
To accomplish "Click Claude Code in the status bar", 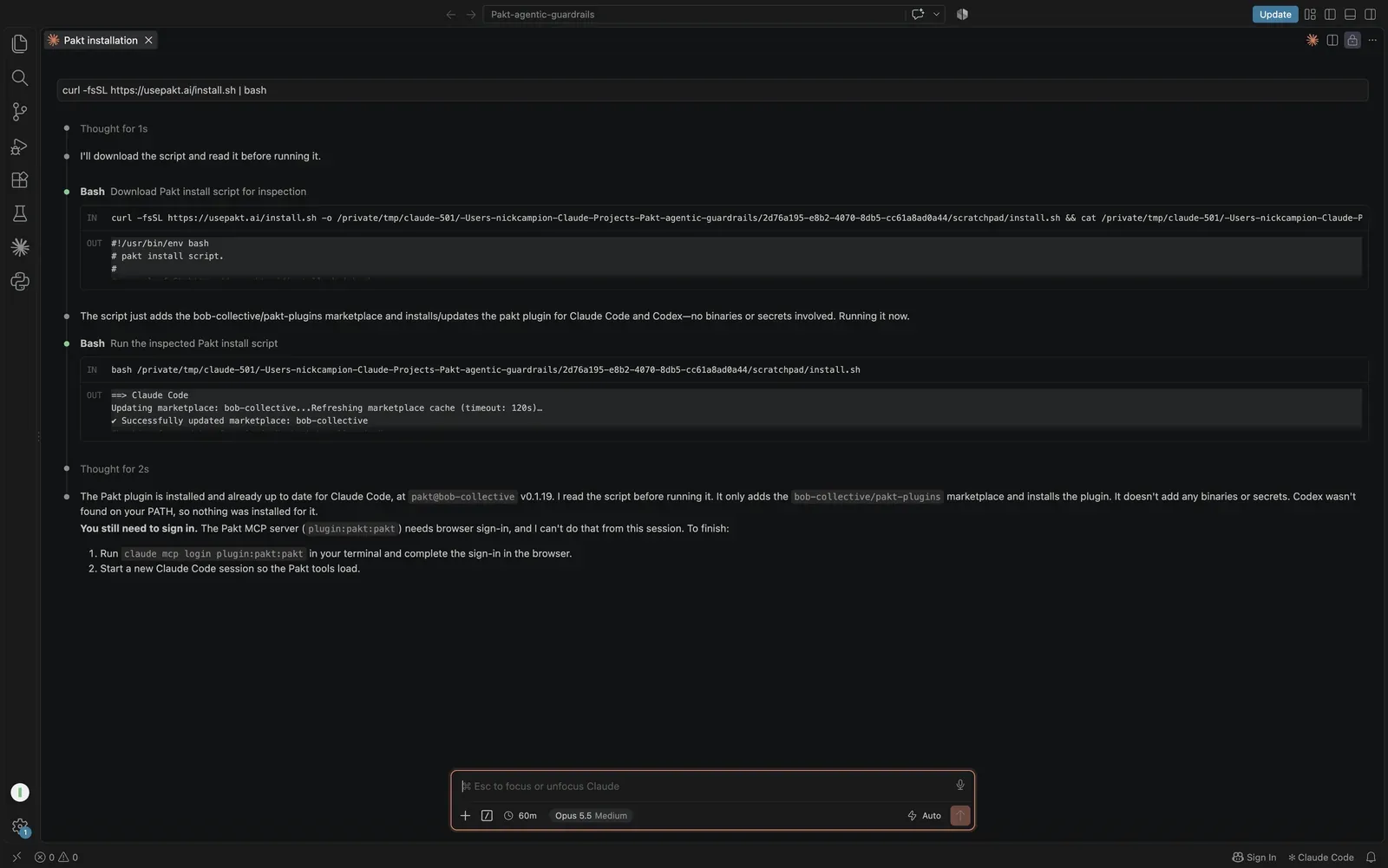I will tap(1320, 858).
